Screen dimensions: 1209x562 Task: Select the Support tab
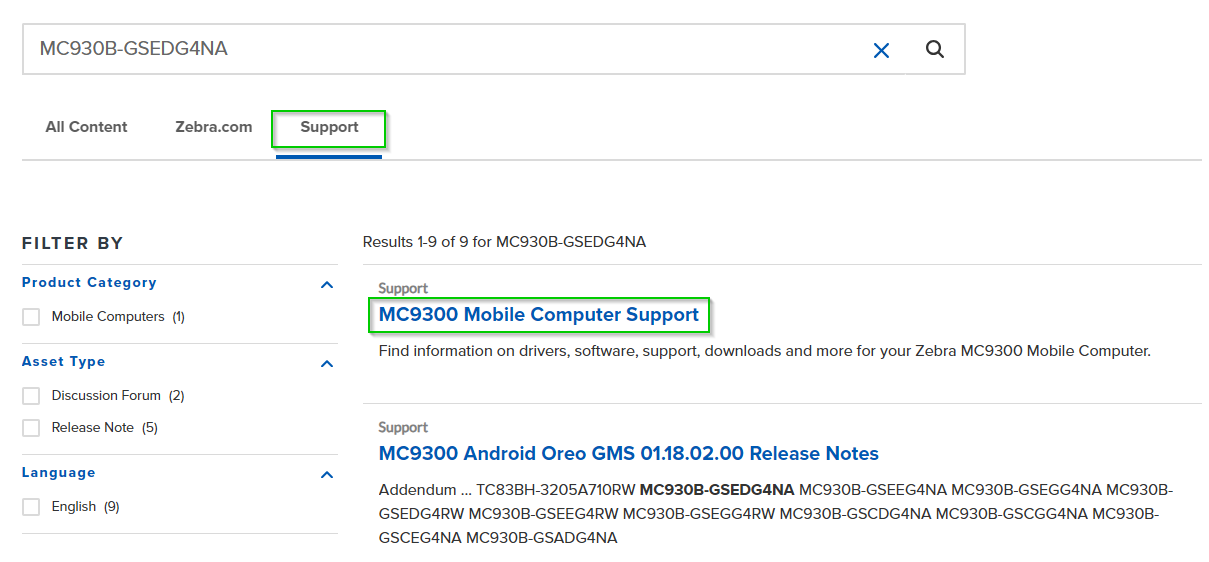point(329,128)
